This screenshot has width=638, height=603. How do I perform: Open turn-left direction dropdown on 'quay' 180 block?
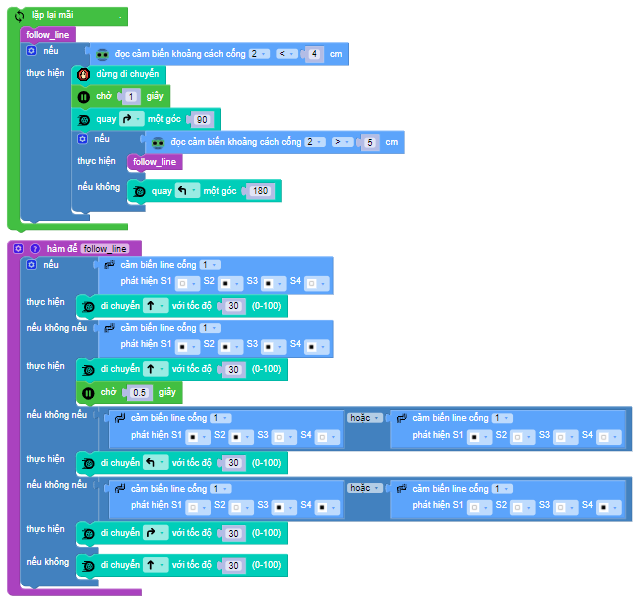(x=187, y=190)
